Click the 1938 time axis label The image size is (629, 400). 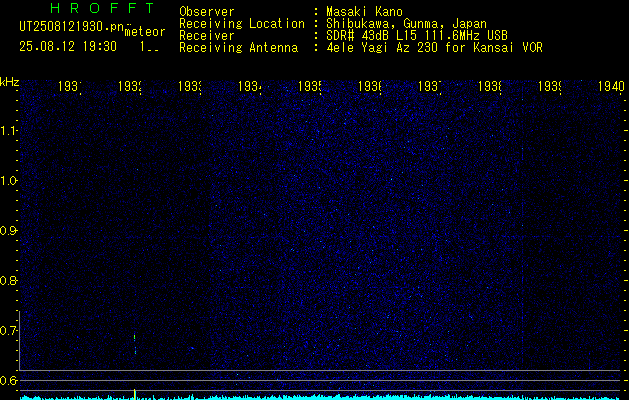[x=490, y=86]
